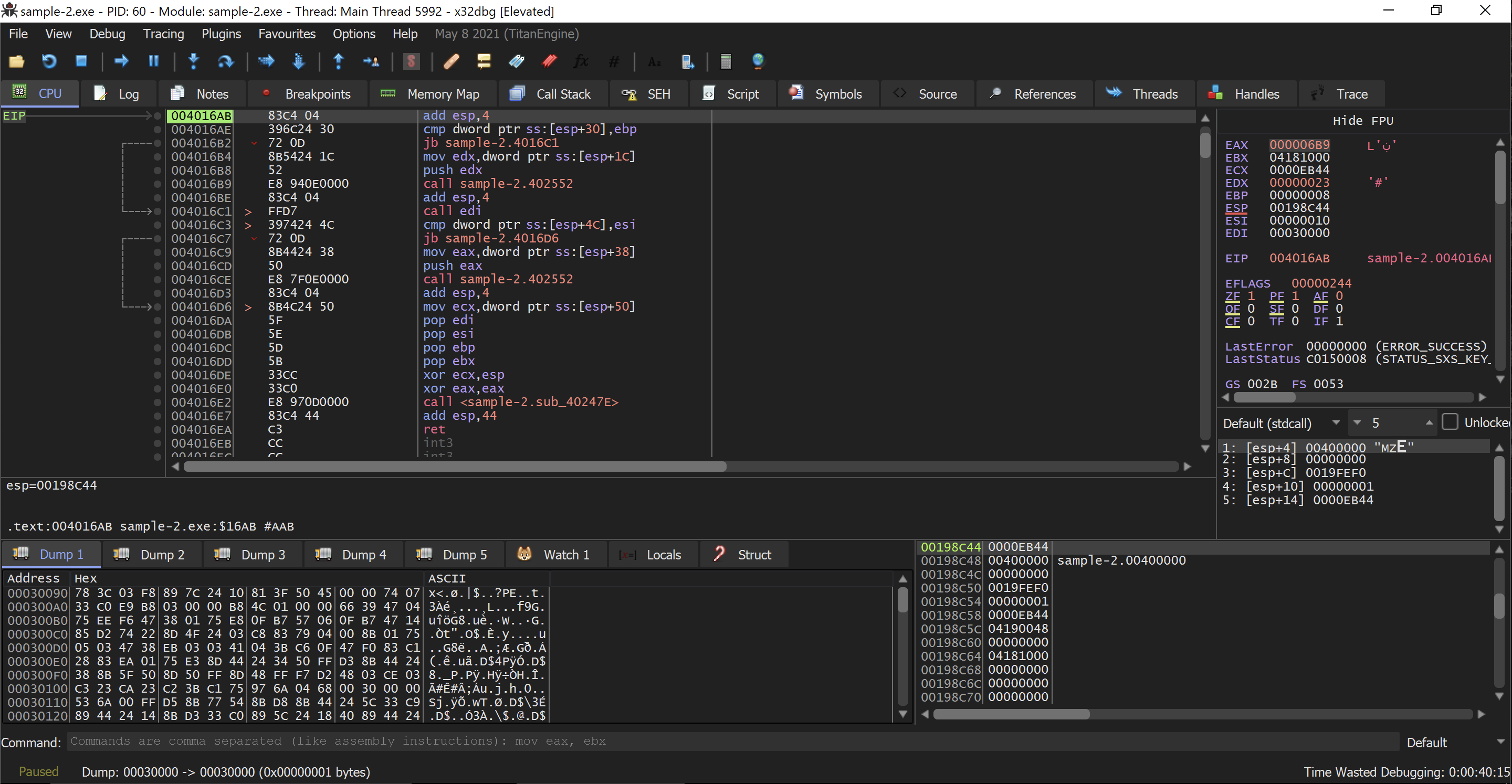Open comments toolbar icon

click(x=484, y=61)
